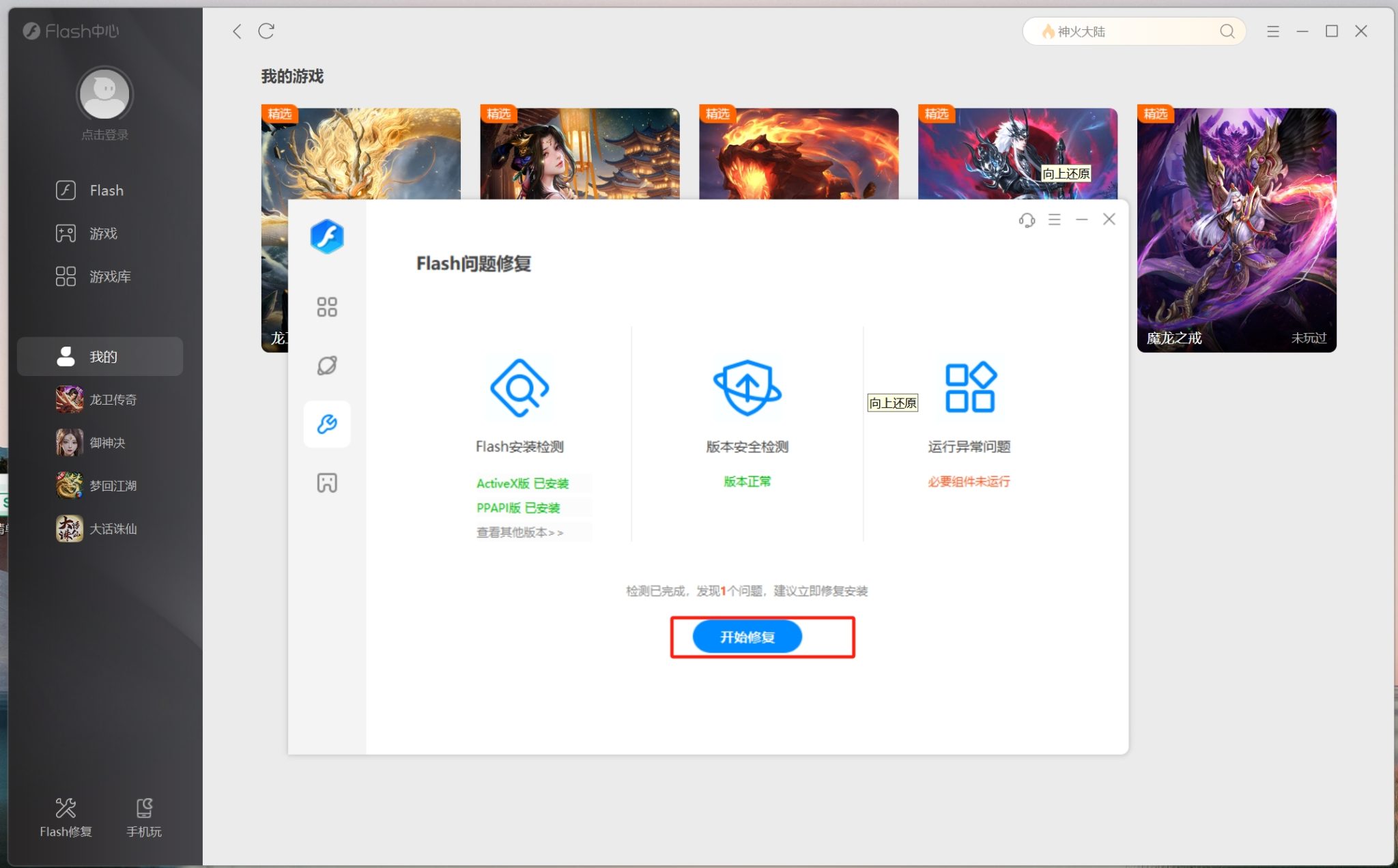The image size is (1398, 868).
Task: Select the wrench repair icon in dialog sidebar
Action: pos(327,424)
